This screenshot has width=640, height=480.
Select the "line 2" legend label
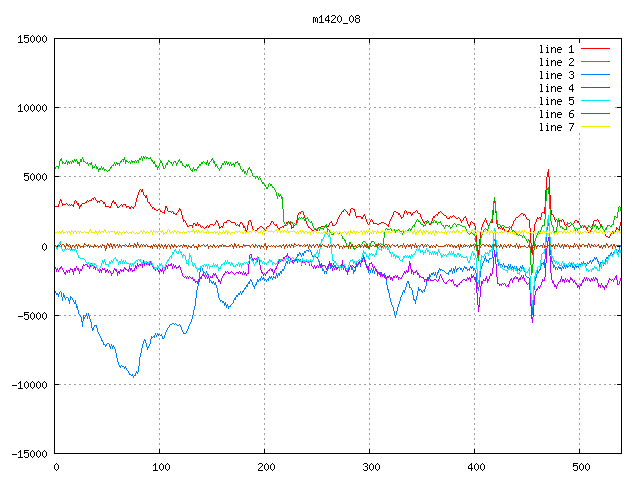click(x=557, y=62)
